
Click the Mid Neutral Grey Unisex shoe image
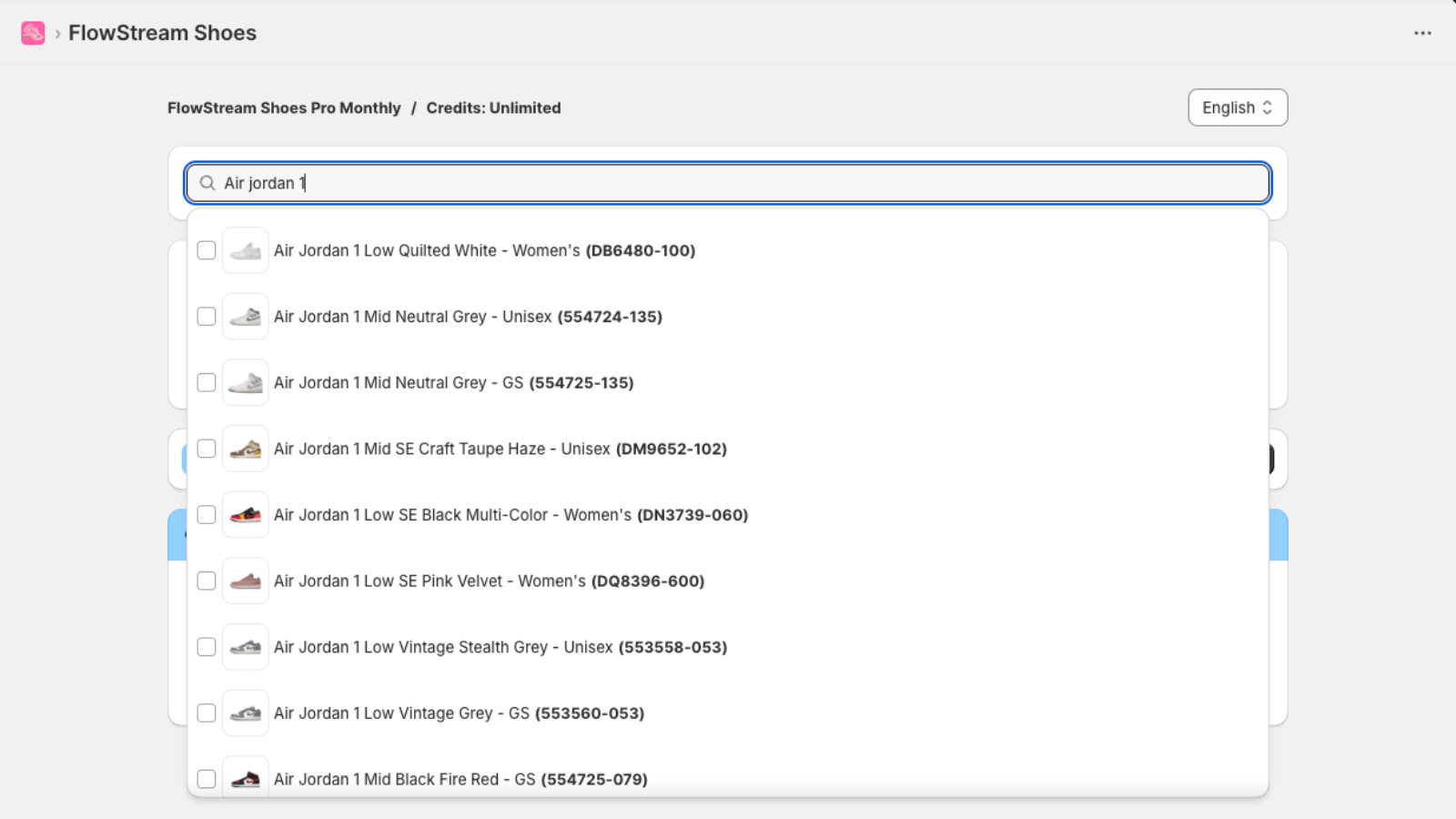pyautogui.click(x=246, y=317)
